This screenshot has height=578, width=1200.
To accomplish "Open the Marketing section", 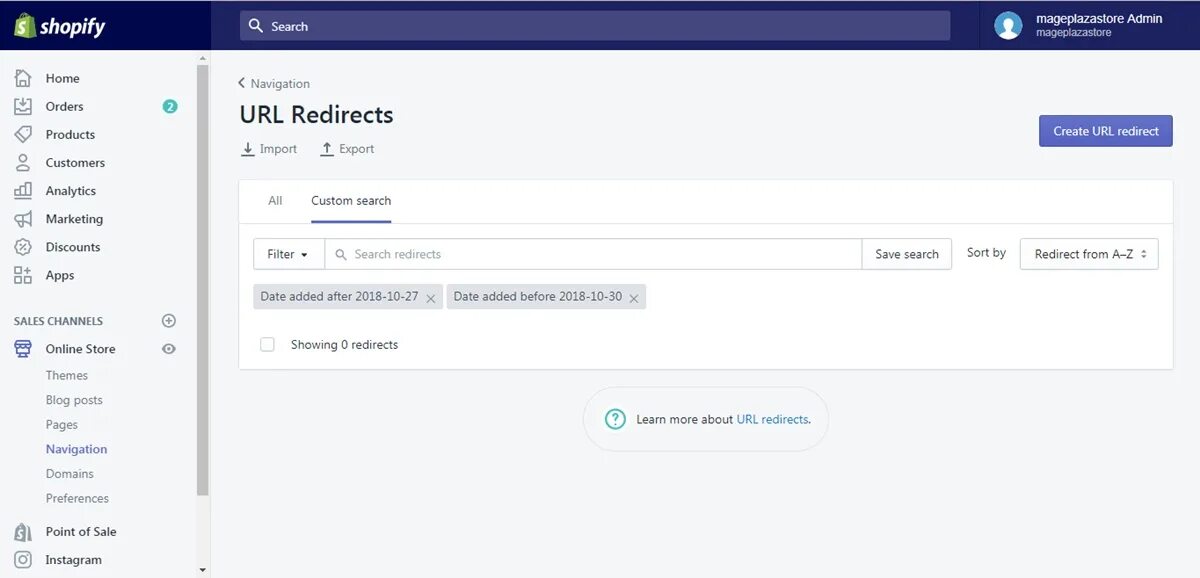I will [74, 219].
